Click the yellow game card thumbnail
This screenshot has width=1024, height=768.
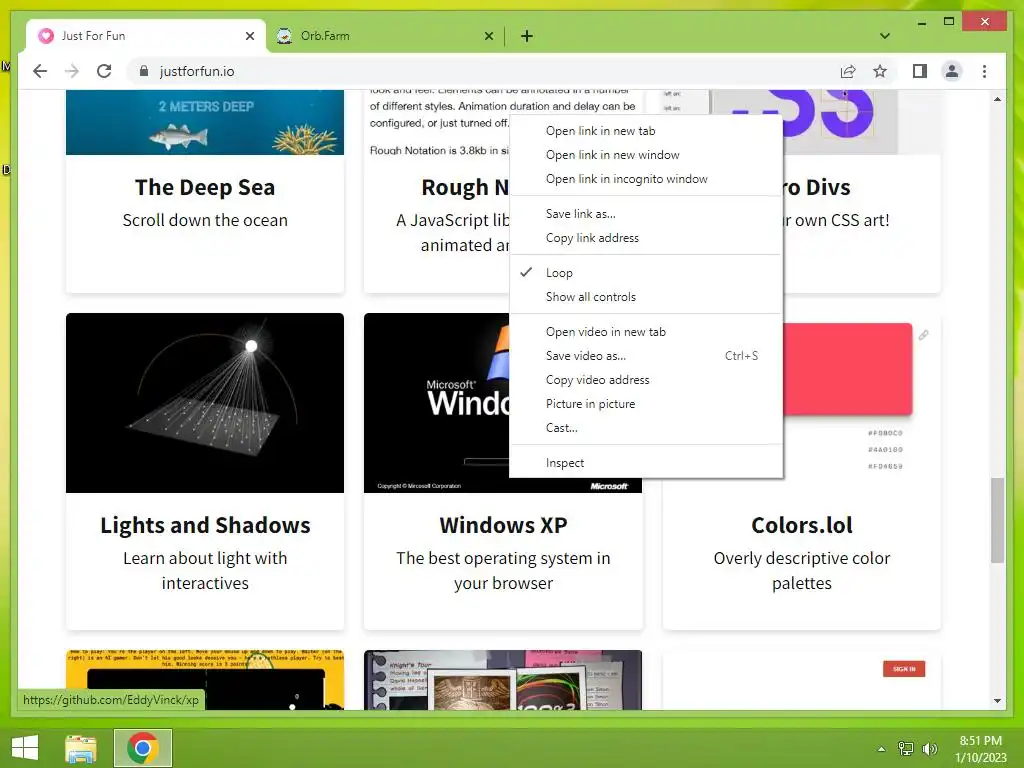204,680
